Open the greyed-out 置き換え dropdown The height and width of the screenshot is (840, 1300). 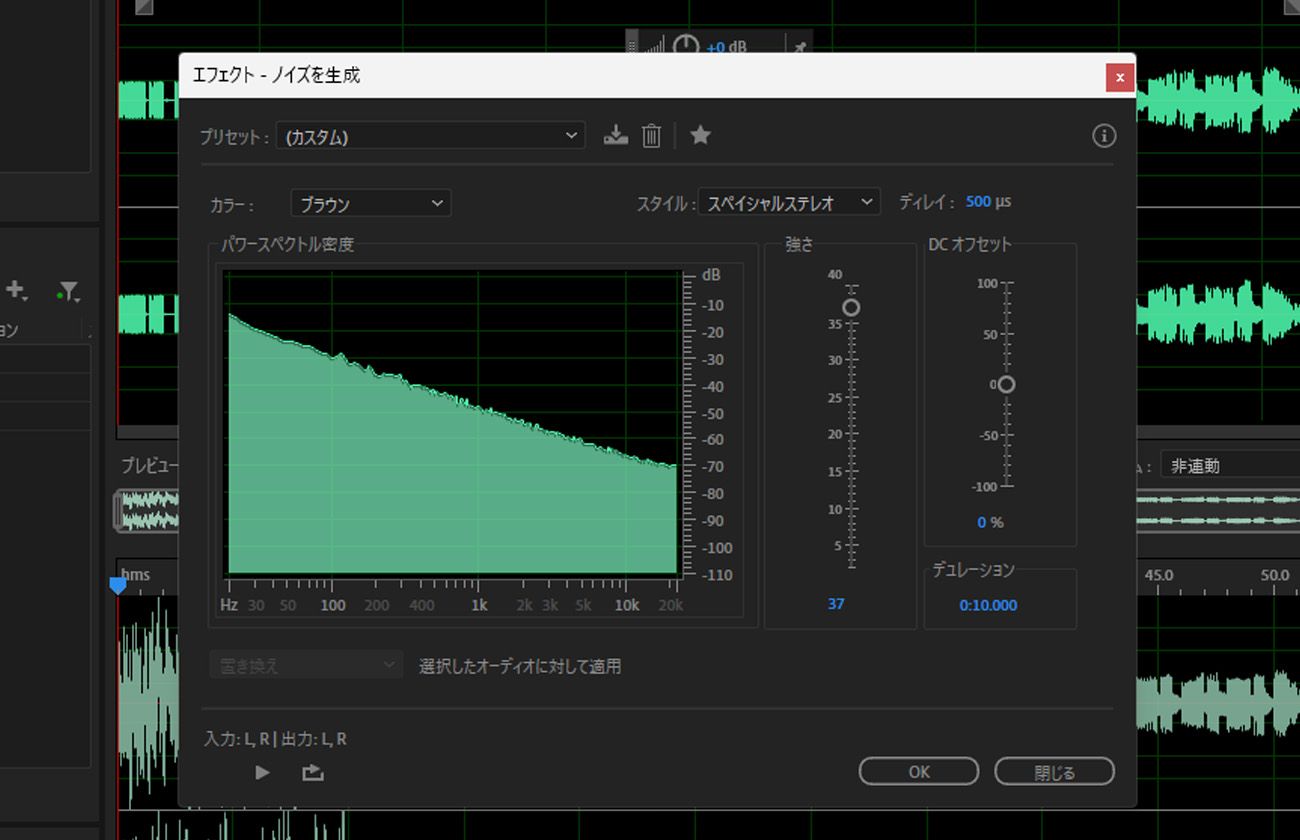(306, 665)
